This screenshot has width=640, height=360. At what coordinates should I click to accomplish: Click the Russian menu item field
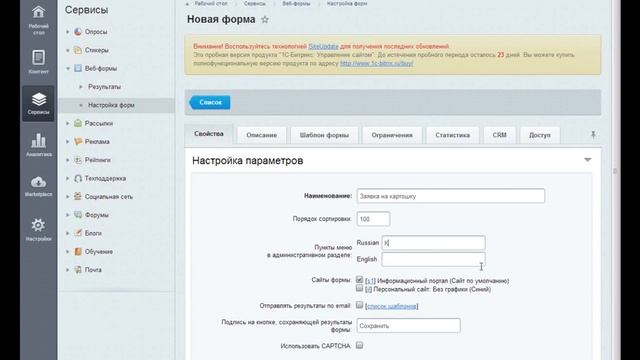(433, 242)
